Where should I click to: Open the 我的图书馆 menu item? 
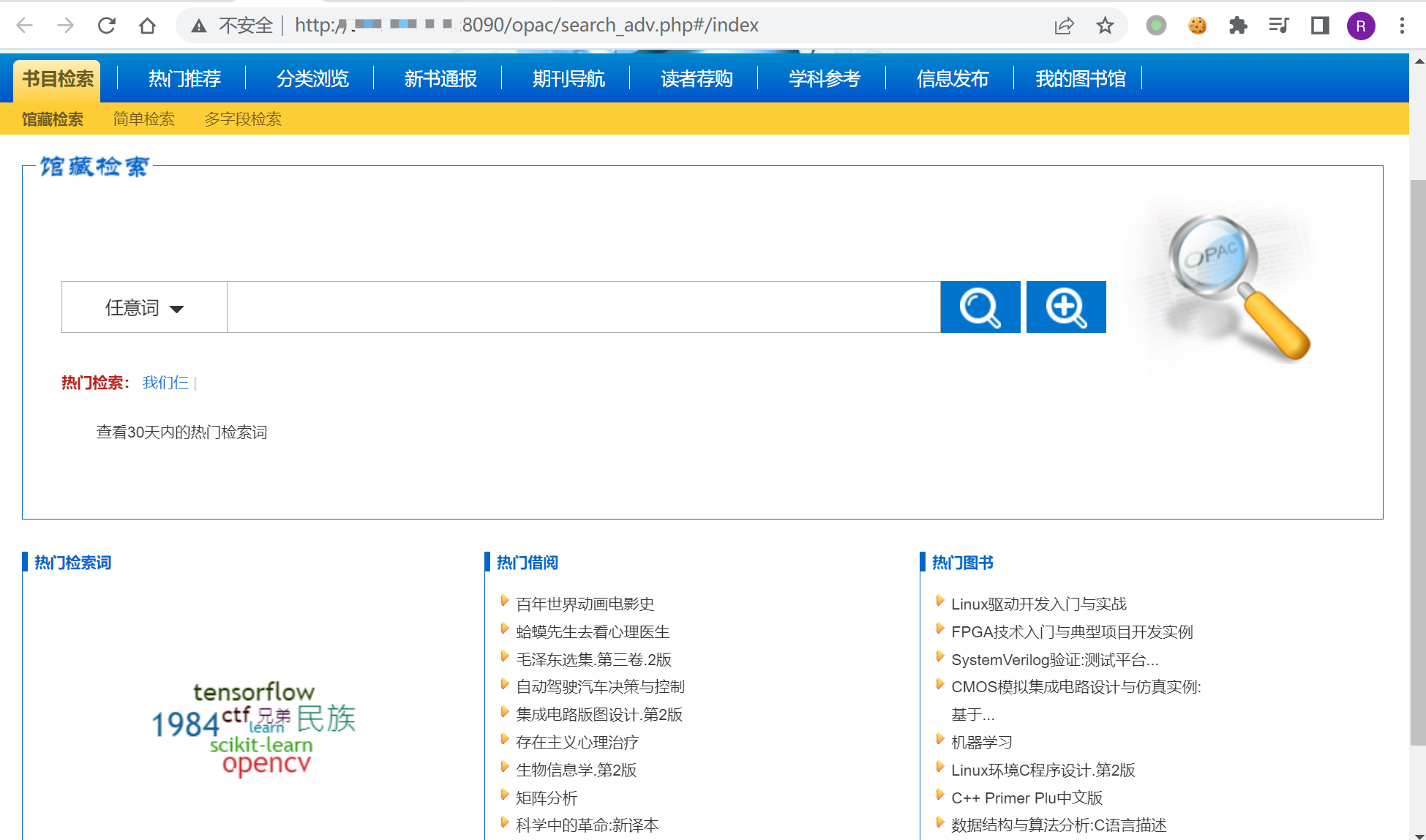tap(1080, 78)
